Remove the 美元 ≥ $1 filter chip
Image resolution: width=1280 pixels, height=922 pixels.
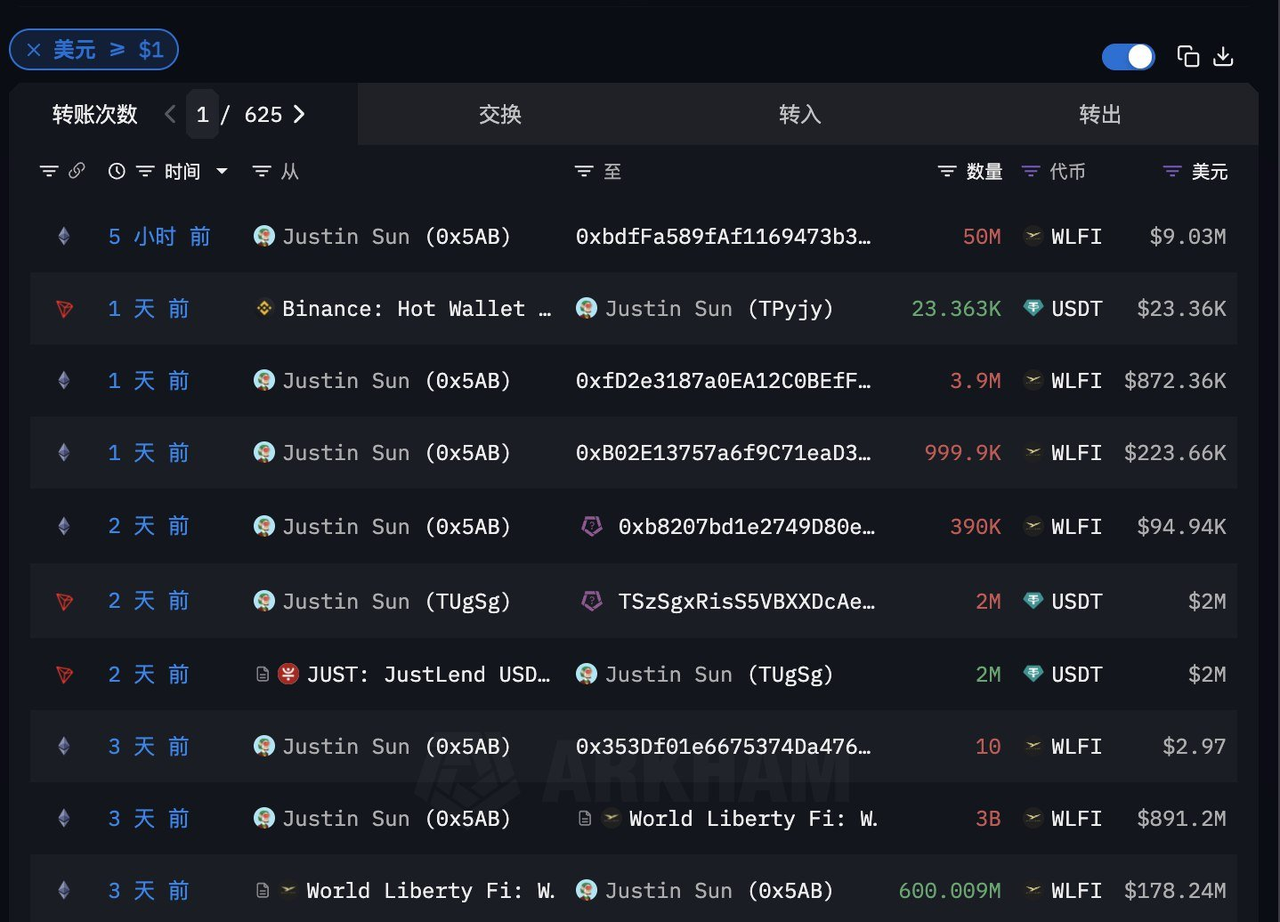click(34, 50)
